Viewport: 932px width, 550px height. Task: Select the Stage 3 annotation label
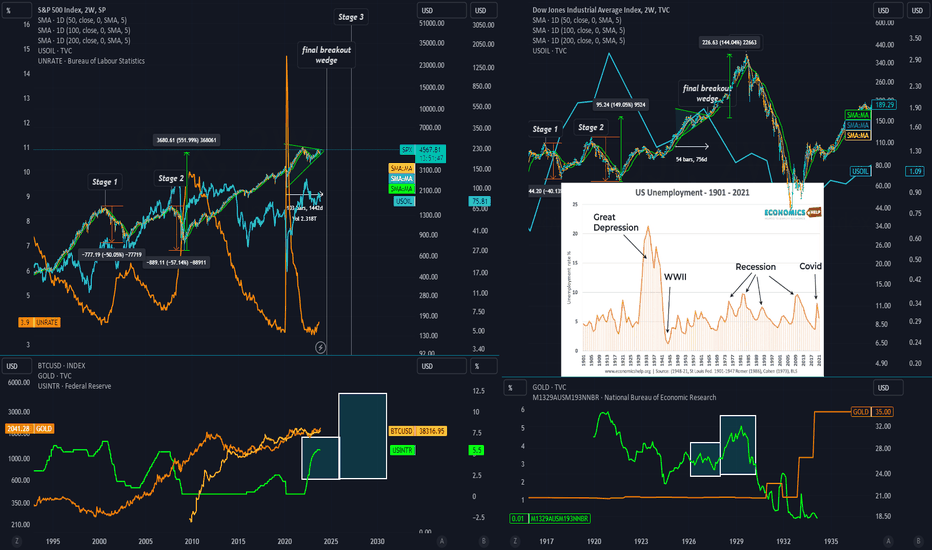(x=351, y=17)
